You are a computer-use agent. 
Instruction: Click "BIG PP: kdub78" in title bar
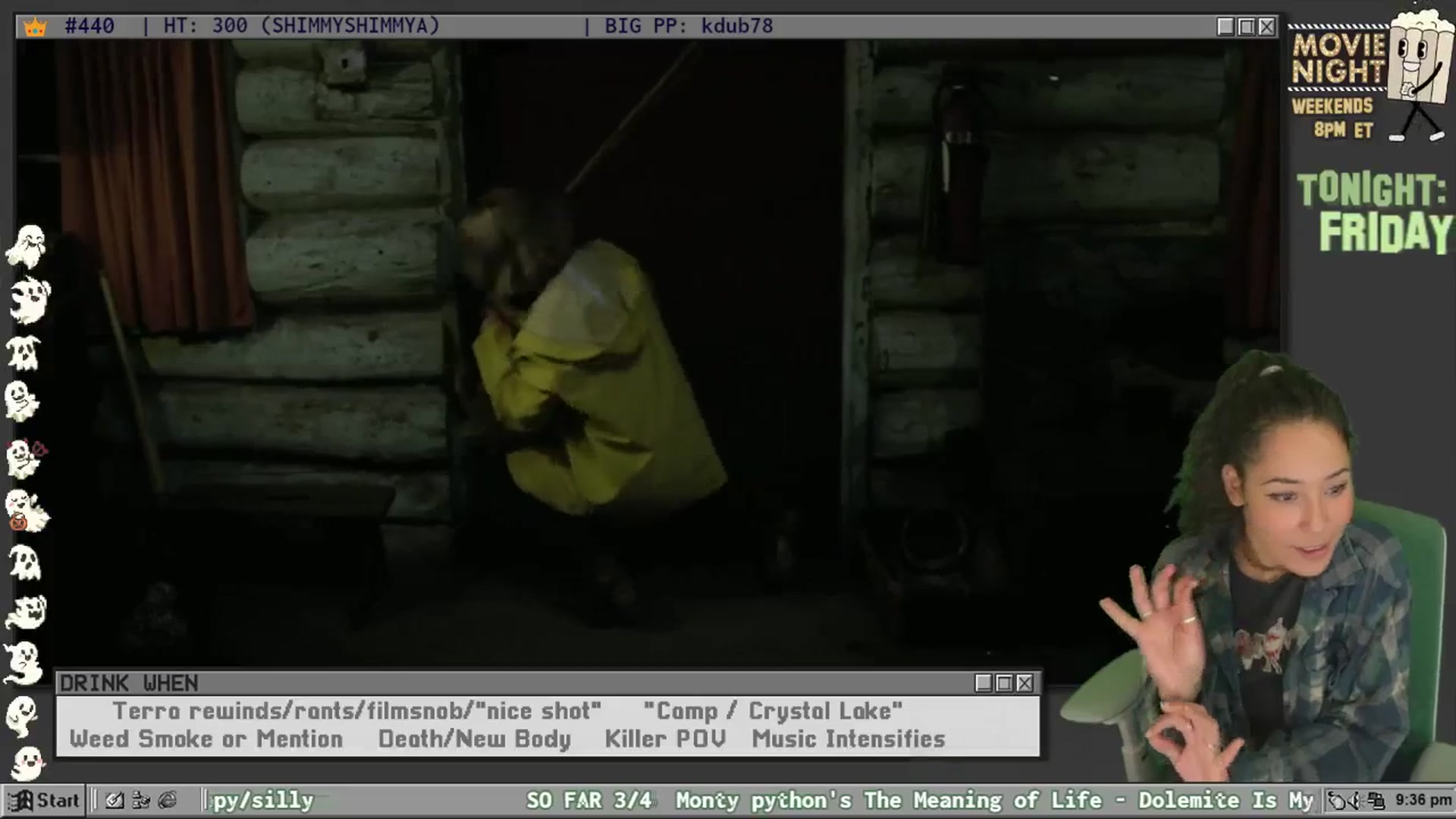tap(689, 26)
